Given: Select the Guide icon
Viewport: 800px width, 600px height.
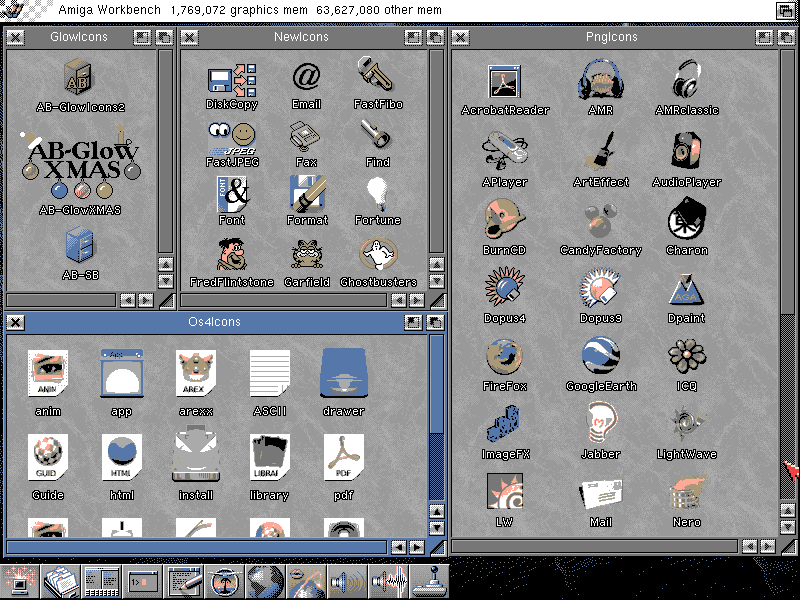Looking at the screenshot, I should pos(48,458).
